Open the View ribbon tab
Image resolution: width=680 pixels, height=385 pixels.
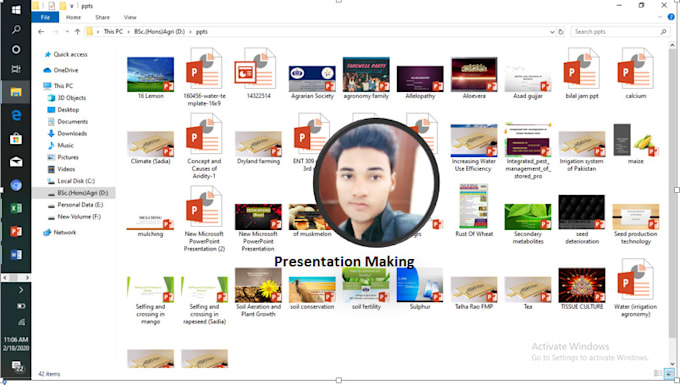[130, 17]
